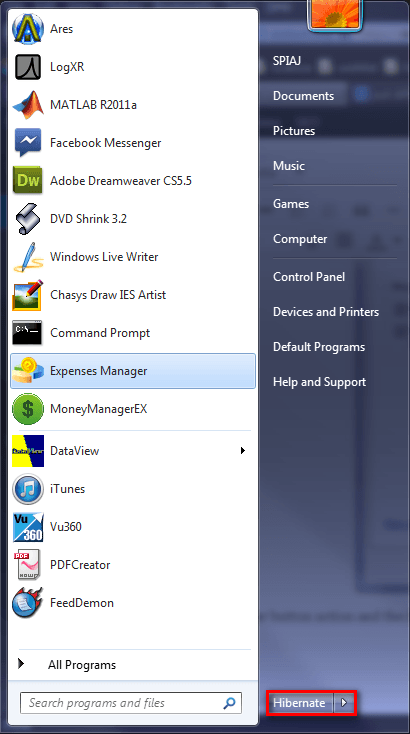Open the PDFCreator icon
Image resolution: width=410 pixels, height=734 pixels.
[28, 565]
